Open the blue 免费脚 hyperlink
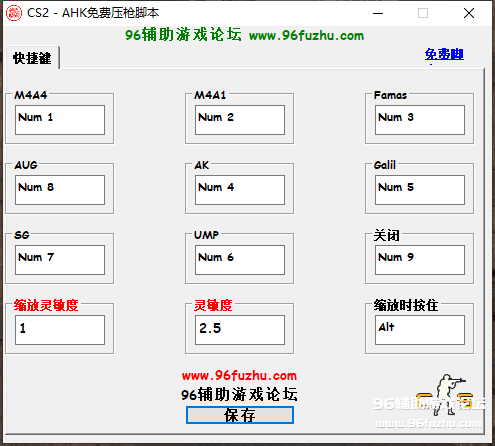Screen dimensions: 495x446 [444, 54]
